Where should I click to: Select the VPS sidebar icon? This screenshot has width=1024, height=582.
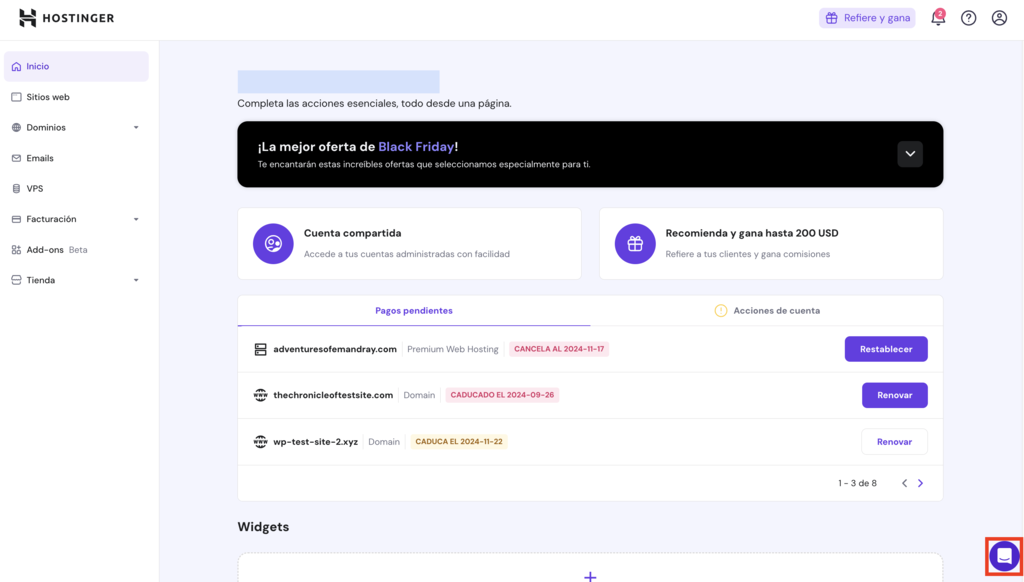(x=16, y=188)
